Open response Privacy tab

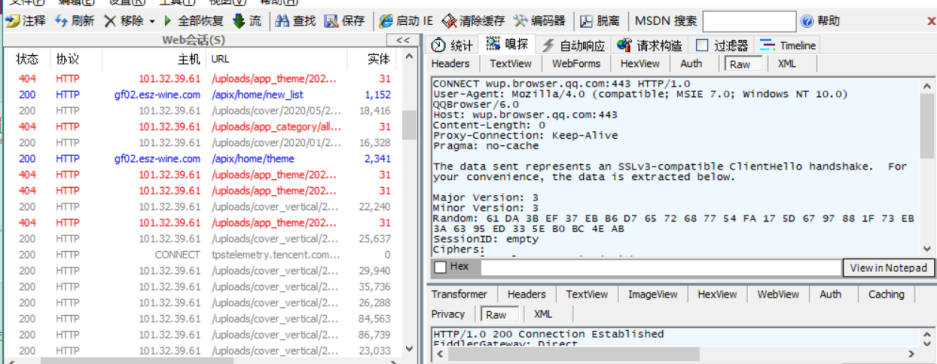[x=448, y=314]
